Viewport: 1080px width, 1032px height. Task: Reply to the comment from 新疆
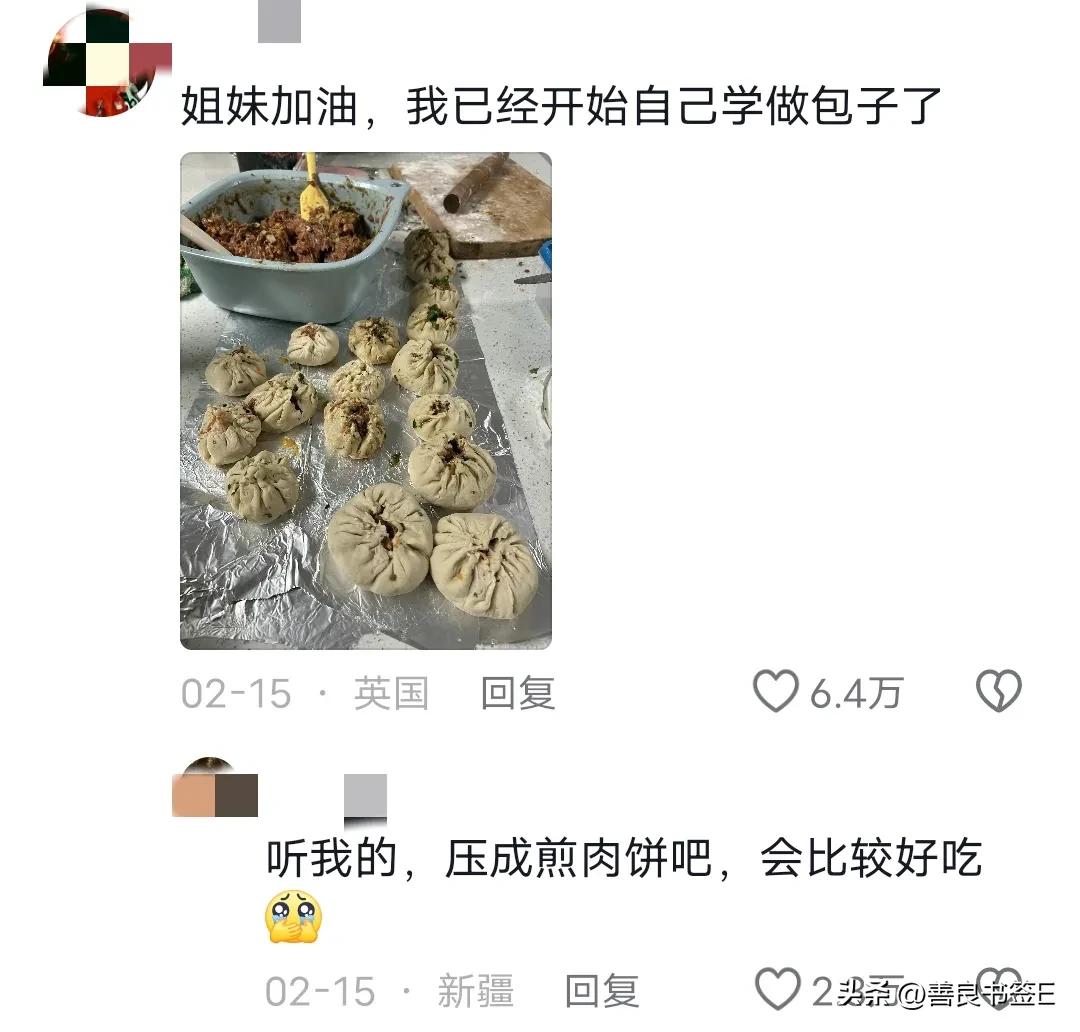click(x=602, y=991)
